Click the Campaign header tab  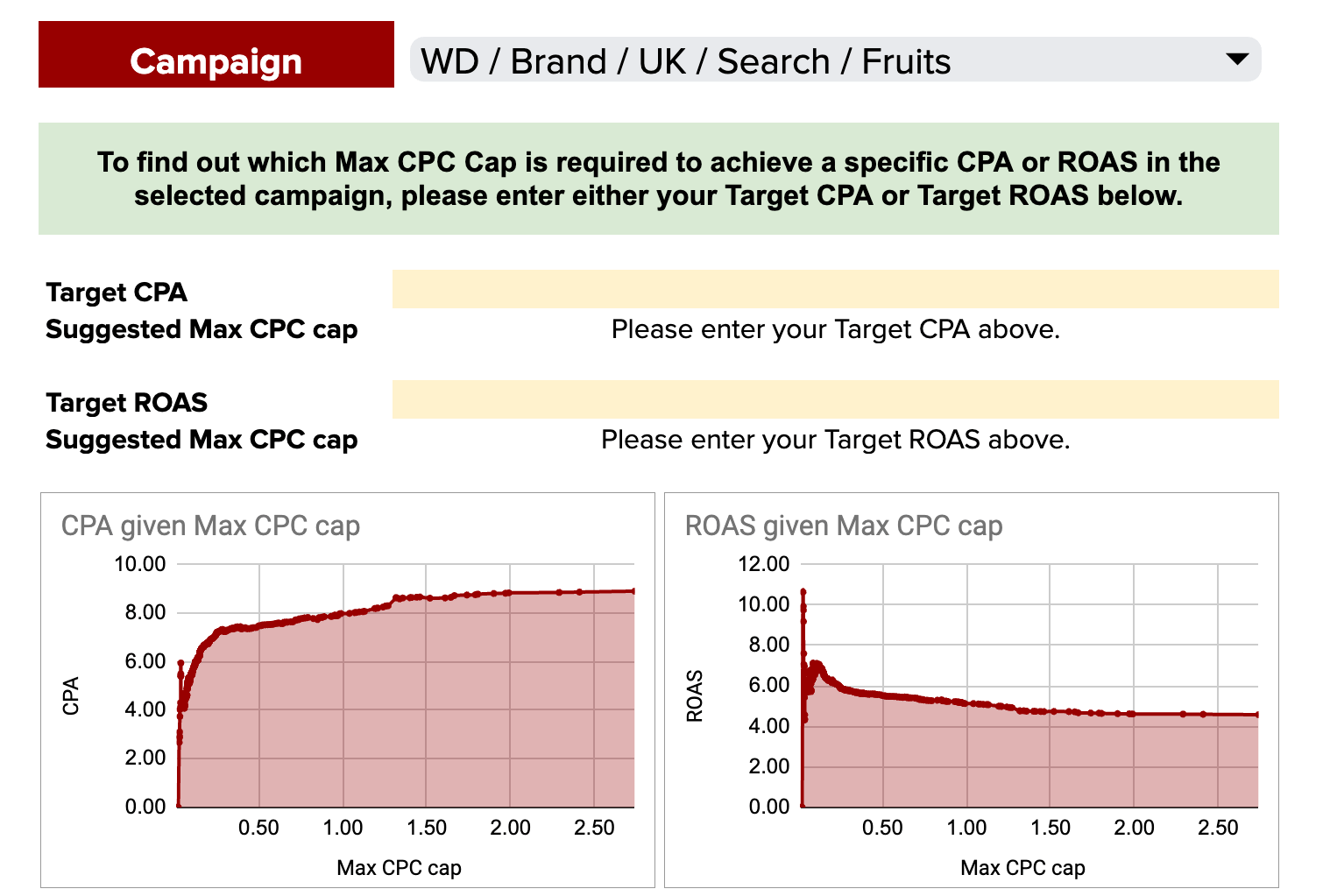[x=215, y=60]
